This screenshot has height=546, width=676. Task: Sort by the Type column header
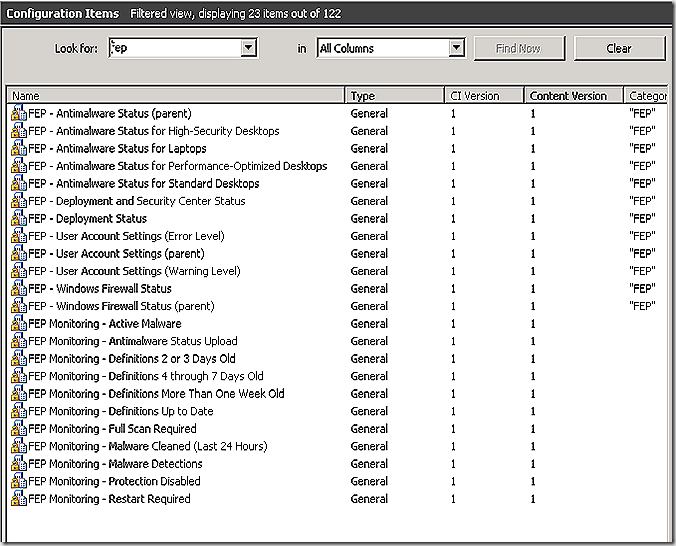point(394,95)
